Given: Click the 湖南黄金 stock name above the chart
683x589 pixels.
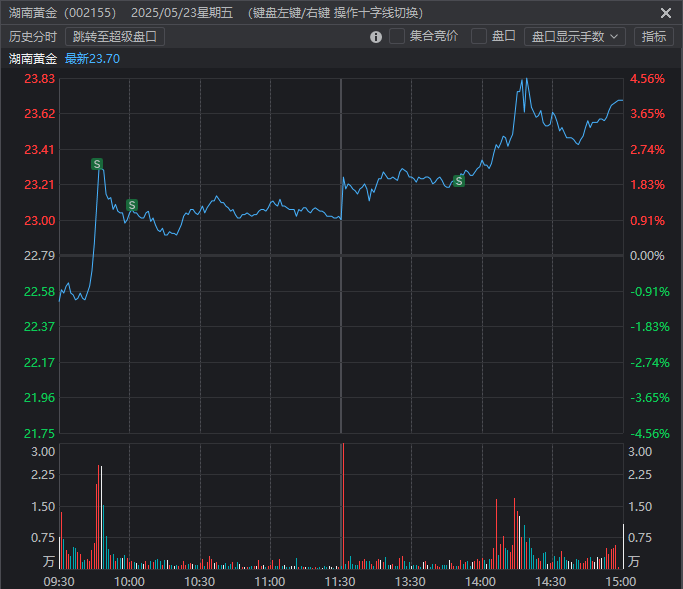Looking at the screenshot, I should tap(33, 59).
